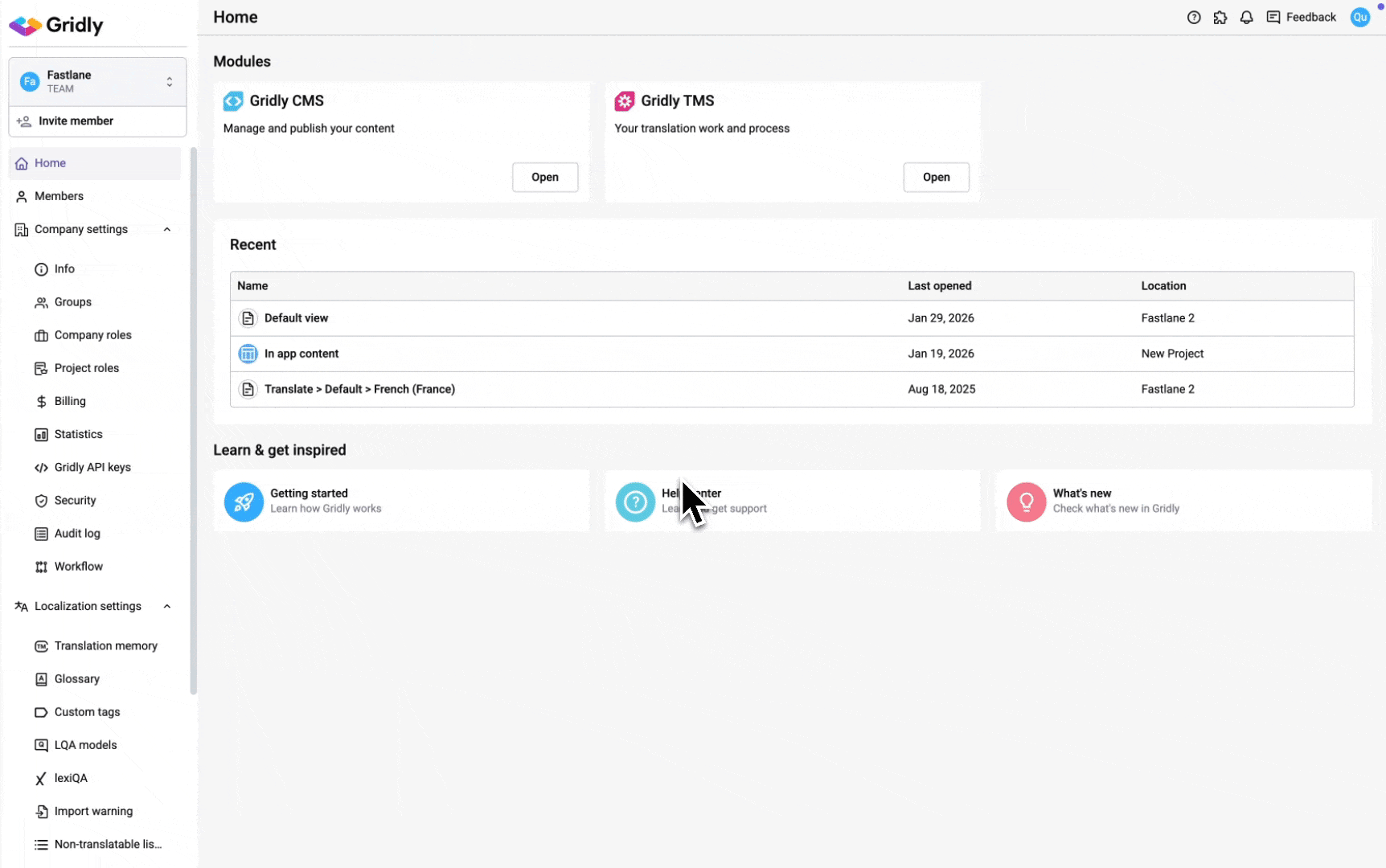Select the Glossary sidebar item
The height and width of the screenshot is (868, 1386).
click(77, 678)
